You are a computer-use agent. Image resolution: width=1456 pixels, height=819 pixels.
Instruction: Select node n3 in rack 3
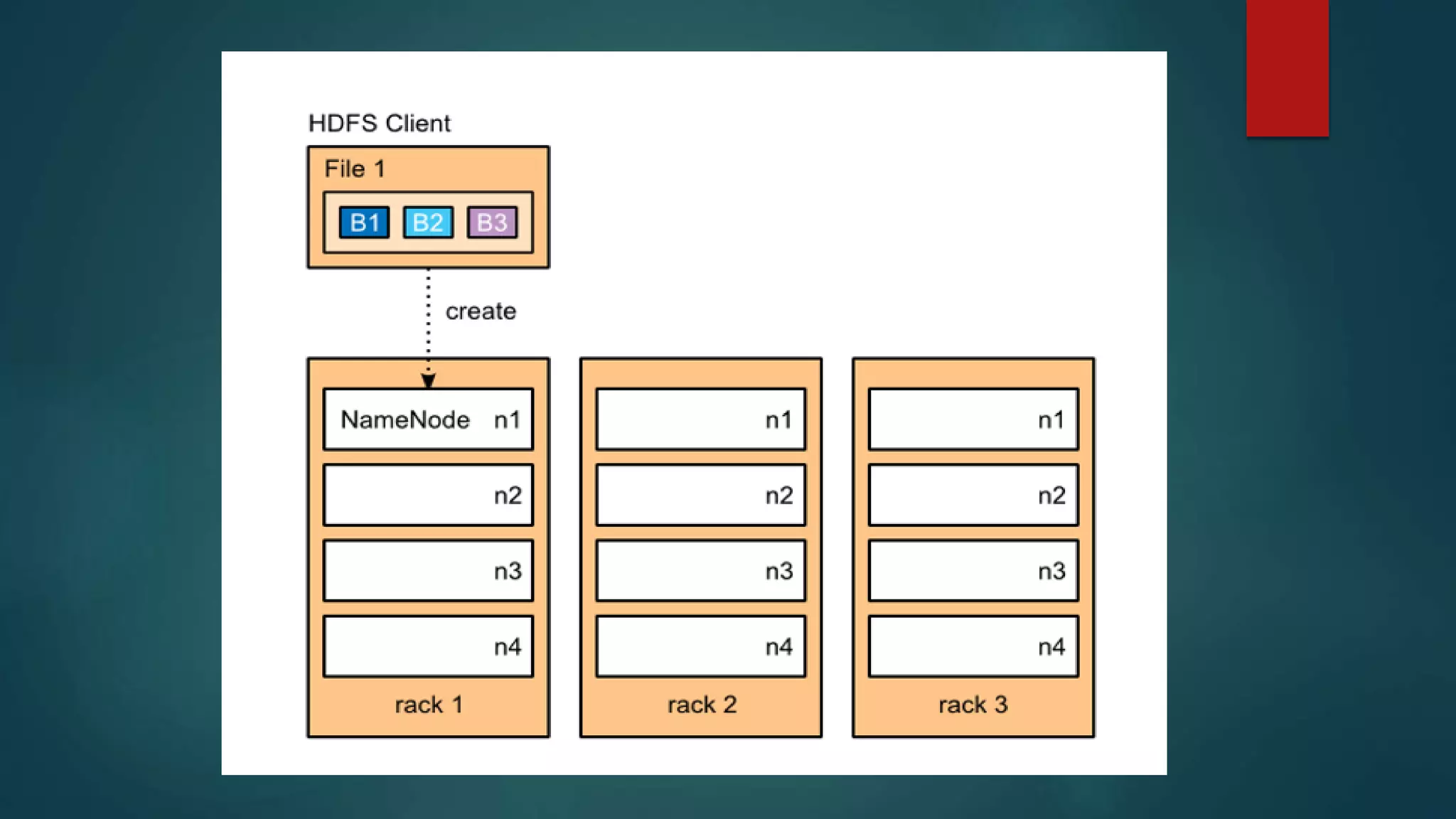pos(973,571)
